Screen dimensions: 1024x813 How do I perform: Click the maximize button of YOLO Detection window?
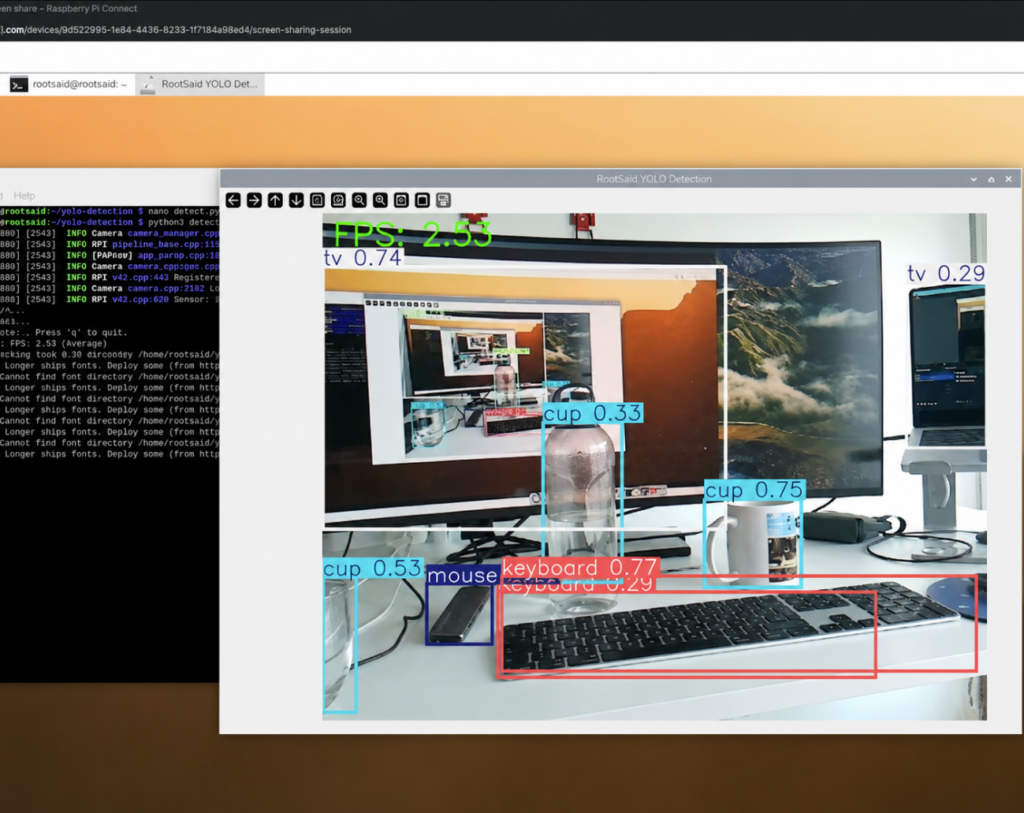[x=991, y=179]
